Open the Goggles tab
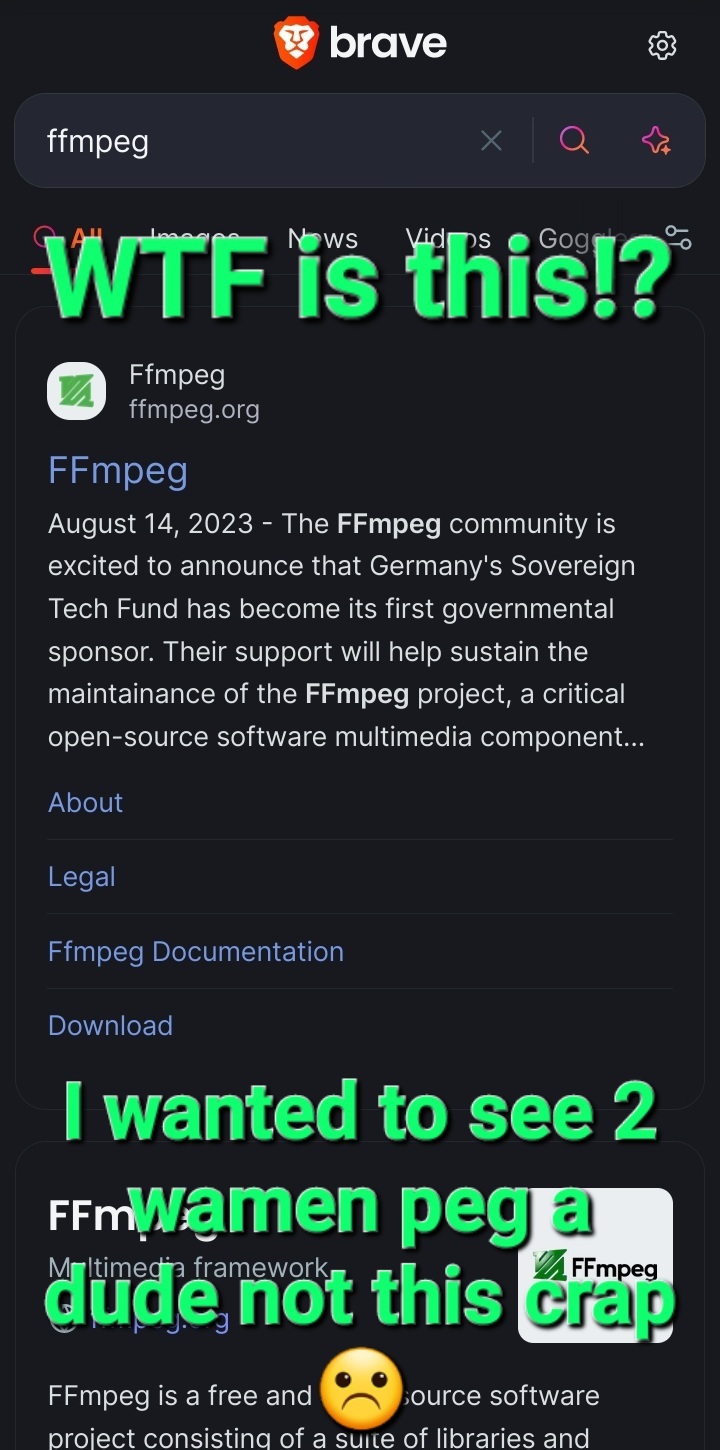The width and height of the screenshot is (720, 1450). [x=582, y=238]
